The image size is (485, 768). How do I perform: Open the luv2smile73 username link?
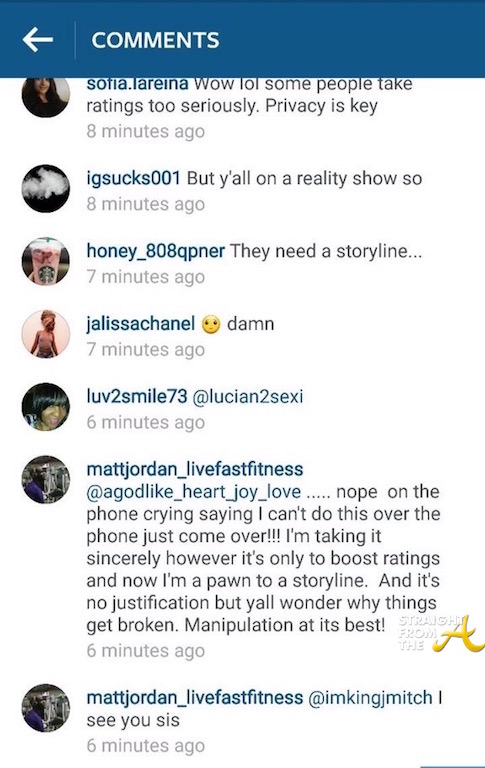[x=137, y=396]
